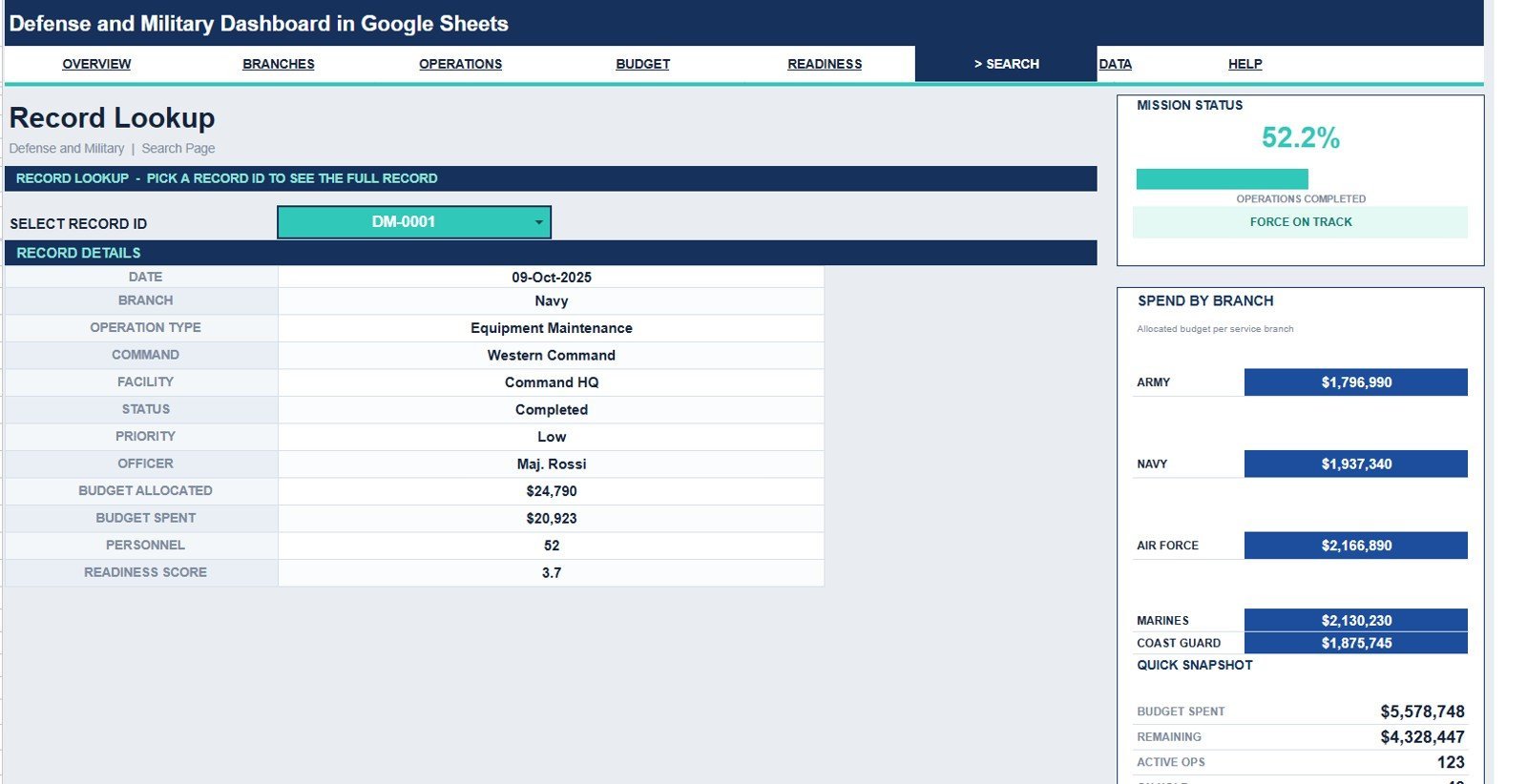This screenshot has width=1527, height=784.
Task: Click the MISSION STATUS card title
Action: coord(1189,106)
